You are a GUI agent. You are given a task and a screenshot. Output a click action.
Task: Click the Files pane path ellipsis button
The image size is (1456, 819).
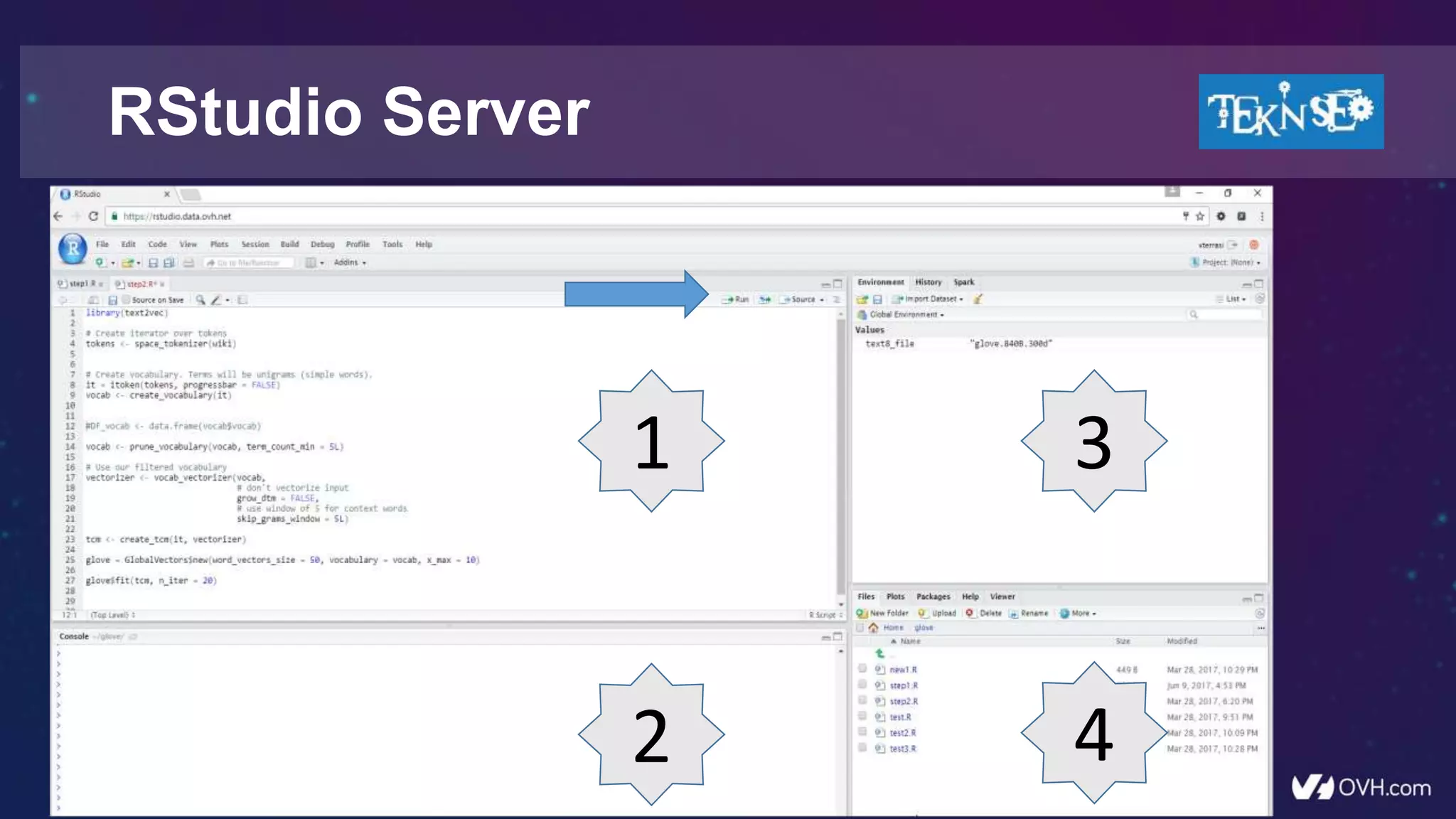1260,628
